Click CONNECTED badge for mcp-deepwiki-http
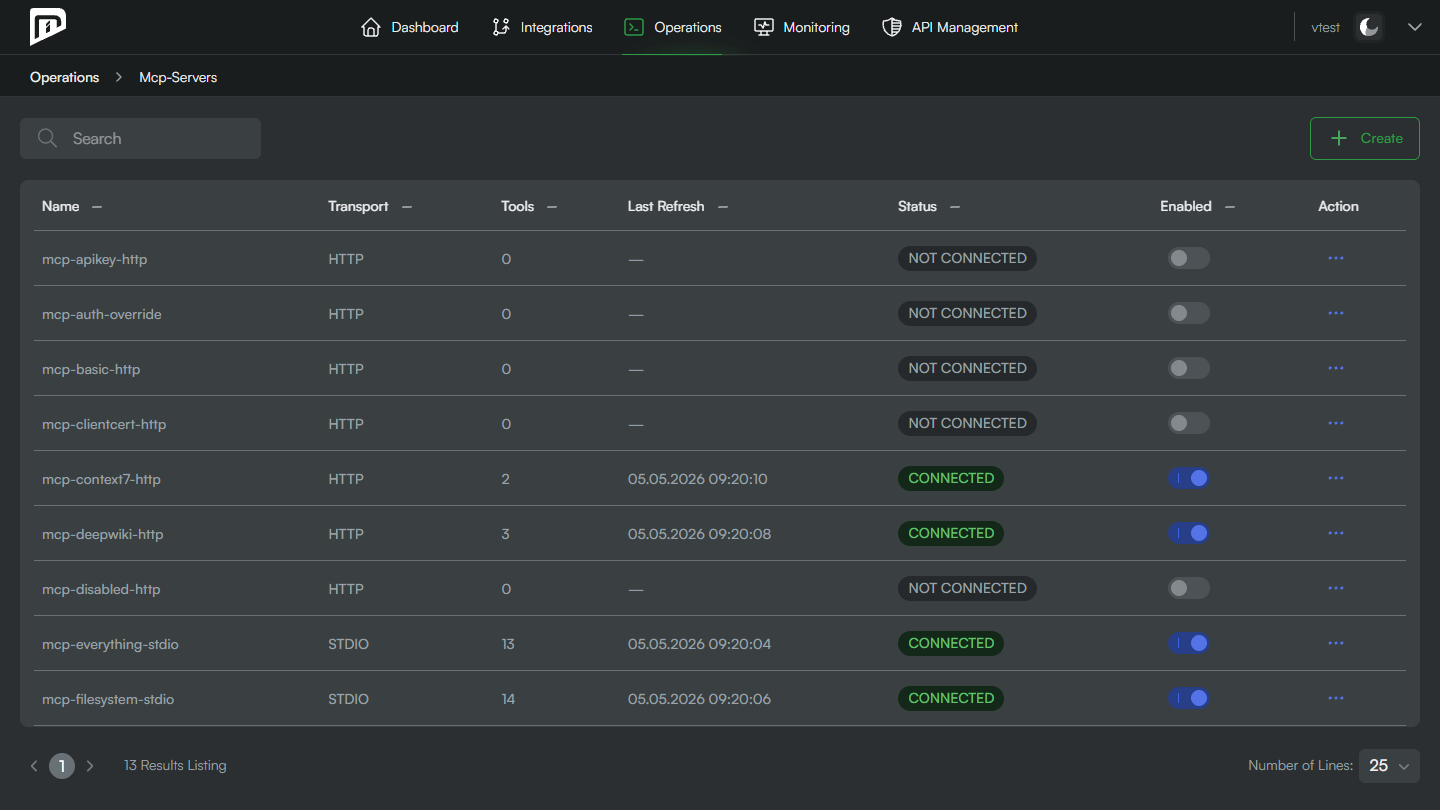 [x=951, y=533]
